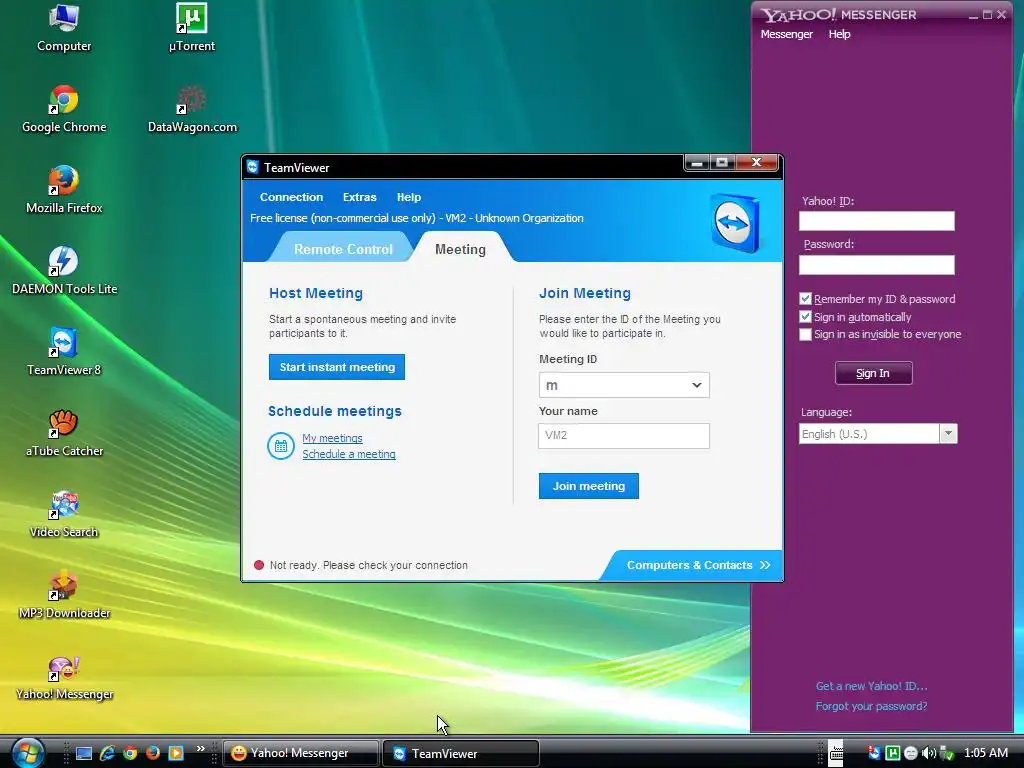Screen dimensions: 1024x768
Task: Click the Safely Remove Hardware tray icon
Action: pos(946,754)
